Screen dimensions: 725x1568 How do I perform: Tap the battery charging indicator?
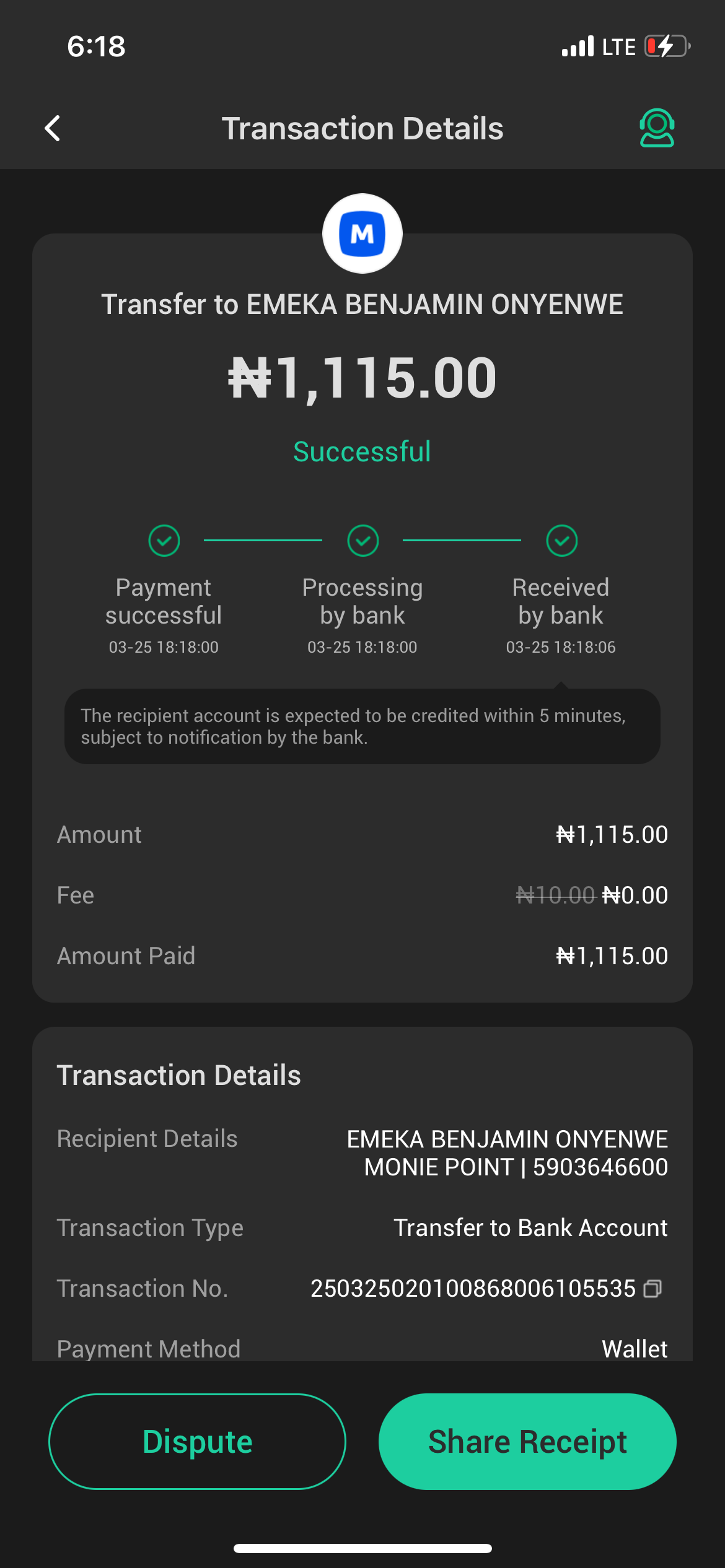(x=667, y=46)
